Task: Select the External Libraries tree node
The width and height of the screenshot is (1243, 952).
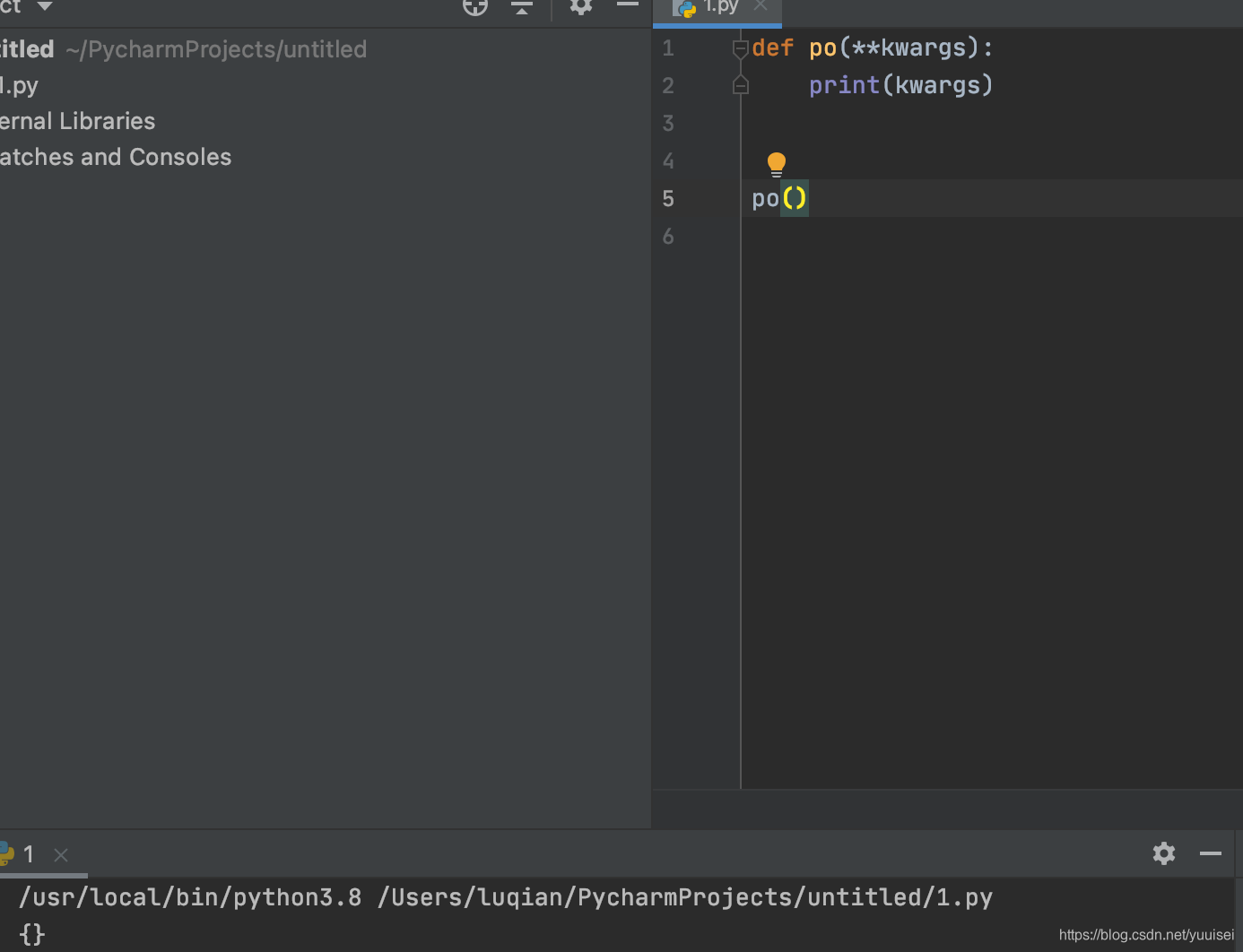Action: click(77, 121)
